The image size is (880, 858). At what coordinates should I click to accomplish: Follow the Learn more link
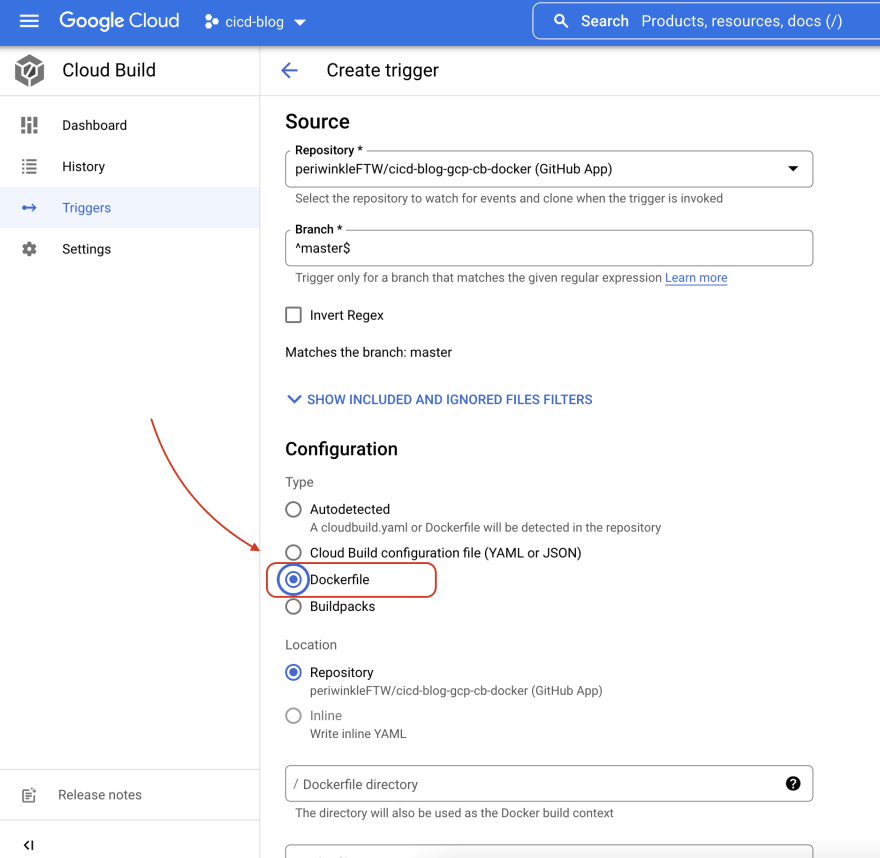696,278
